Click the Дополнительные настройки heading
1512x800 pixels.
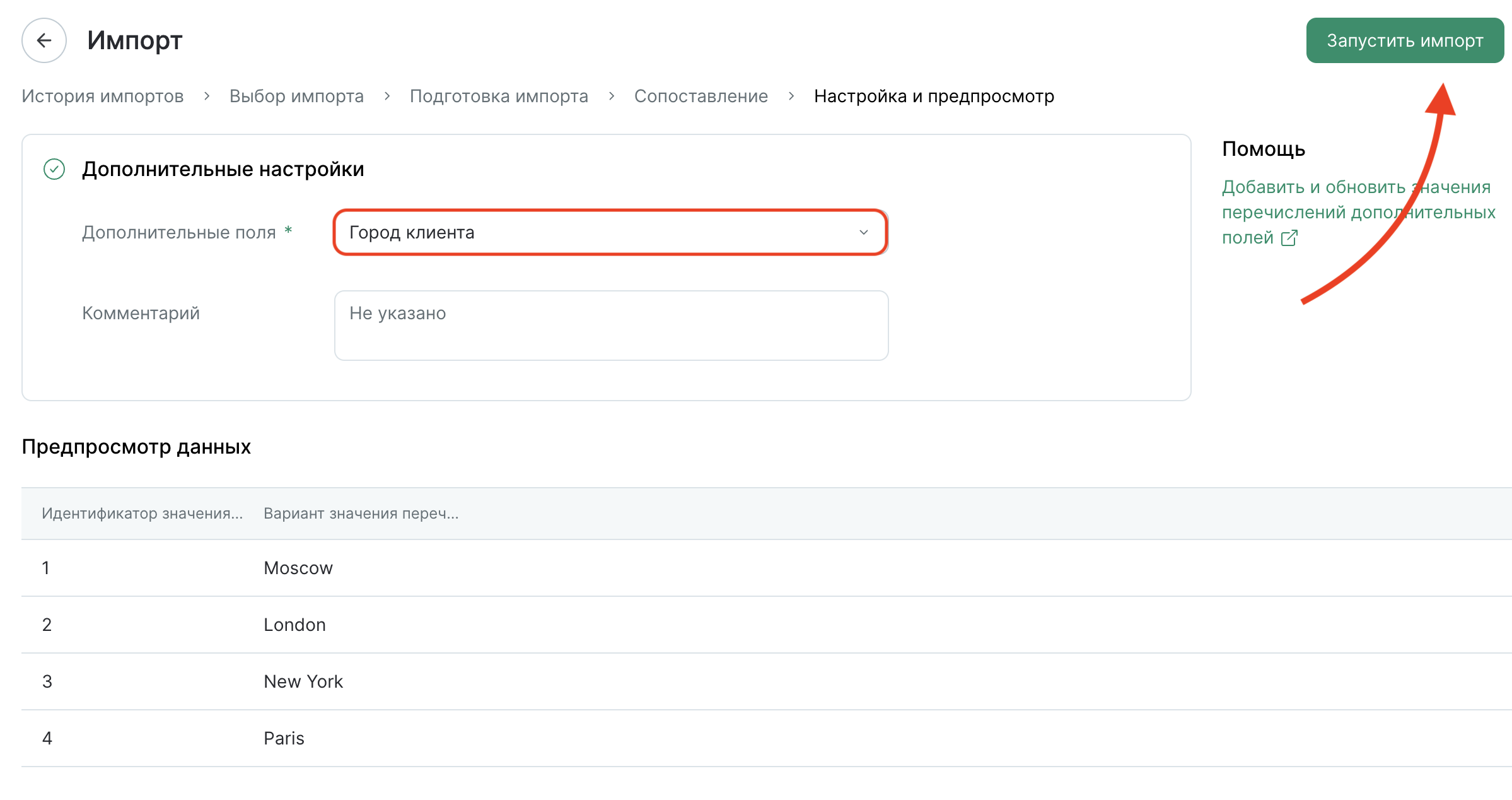tap(223, 169)
